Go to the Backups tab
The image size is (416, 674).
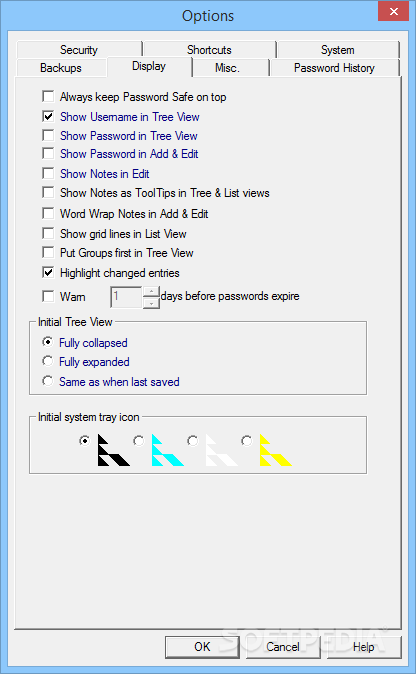coord(61,68)
